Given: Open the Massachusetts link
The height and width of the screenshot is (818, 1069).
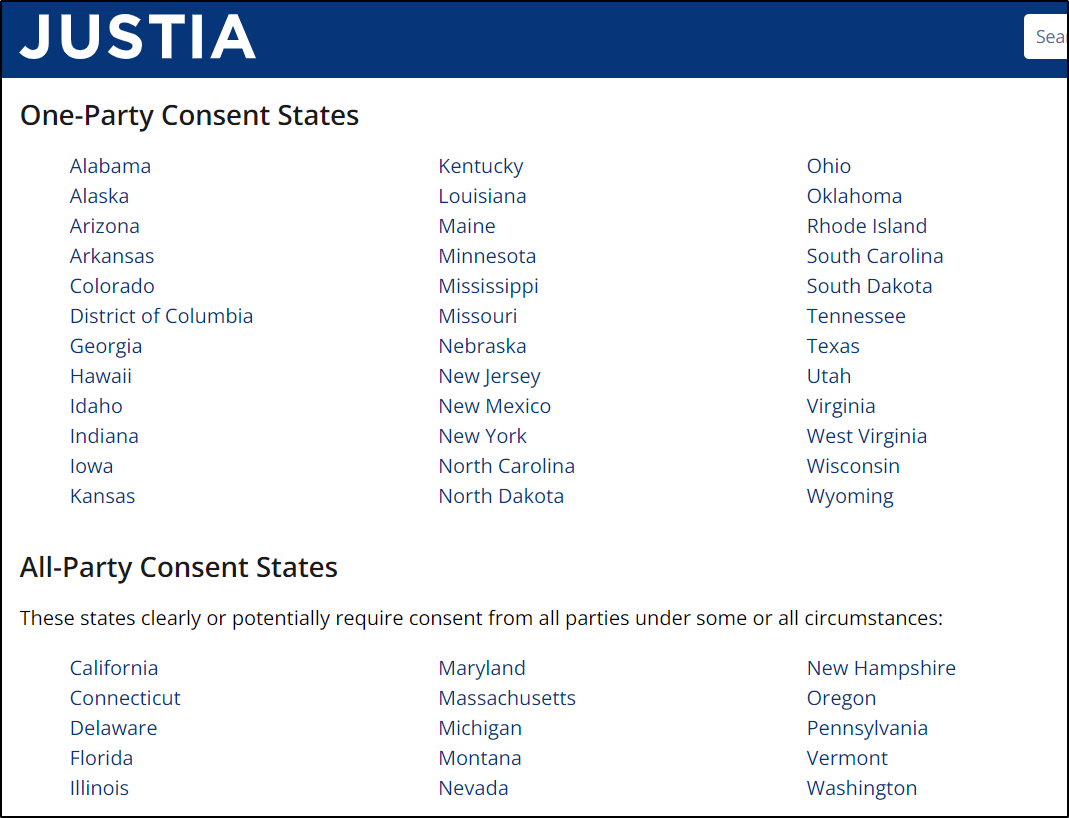Looking at the screenshot, I should tap(507, 697).
